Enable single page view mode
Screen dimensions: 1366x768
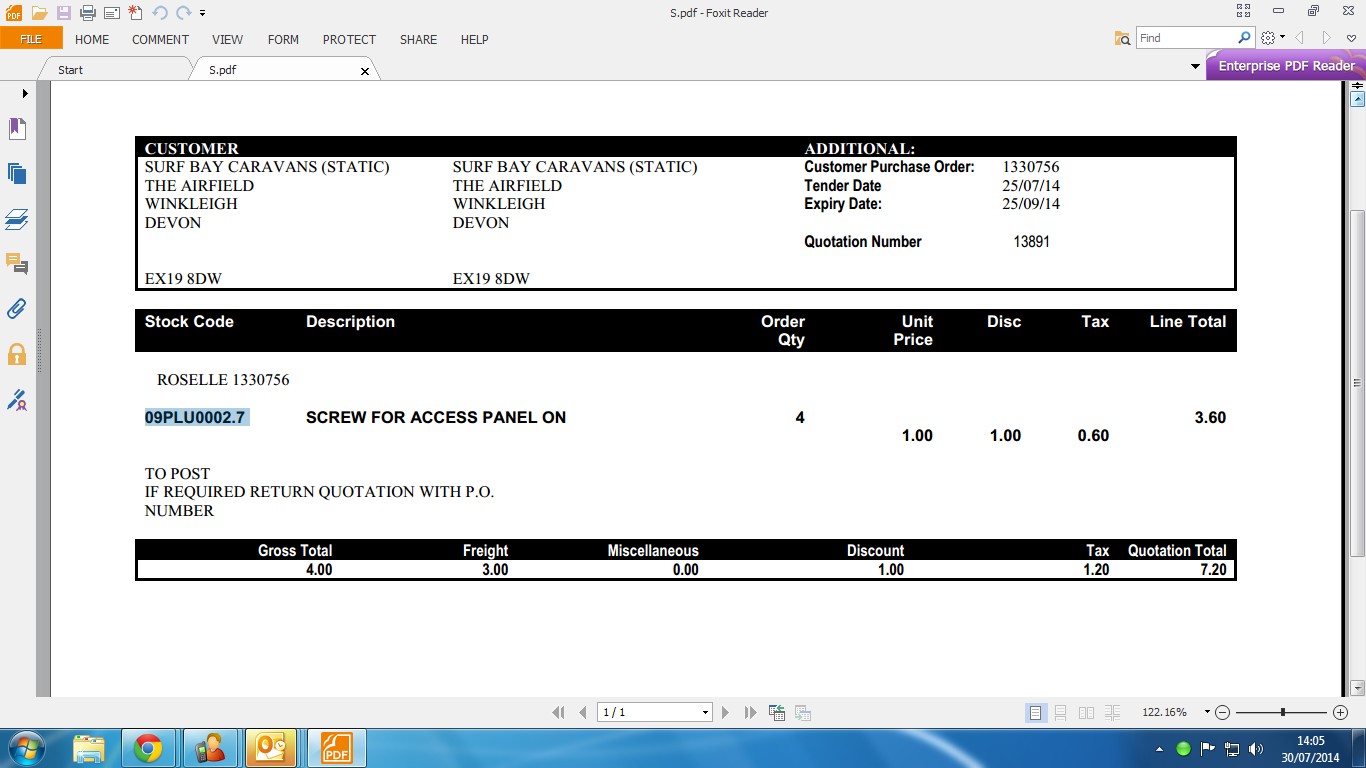pyautogui.click(x=1035, y=713)
